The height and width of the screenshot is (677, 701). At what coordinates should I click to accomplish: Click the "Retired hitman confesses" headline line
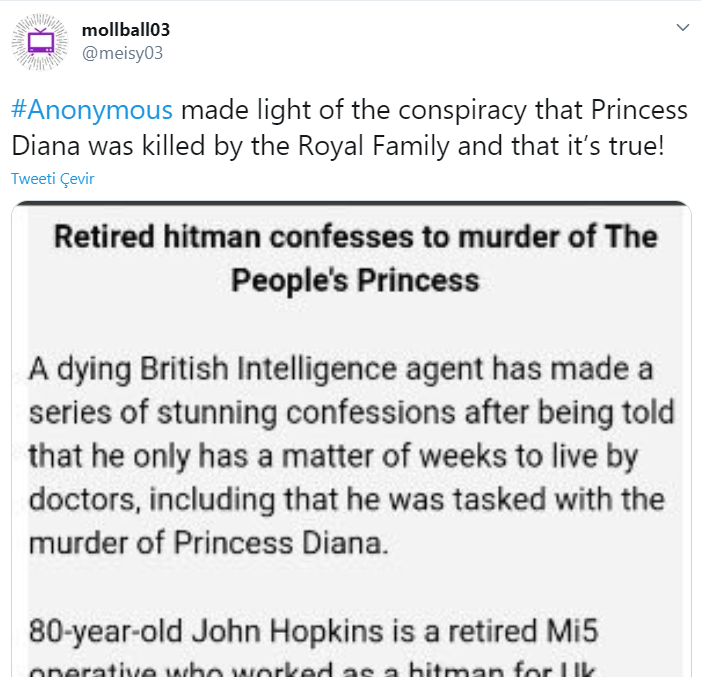coord(355,237)
